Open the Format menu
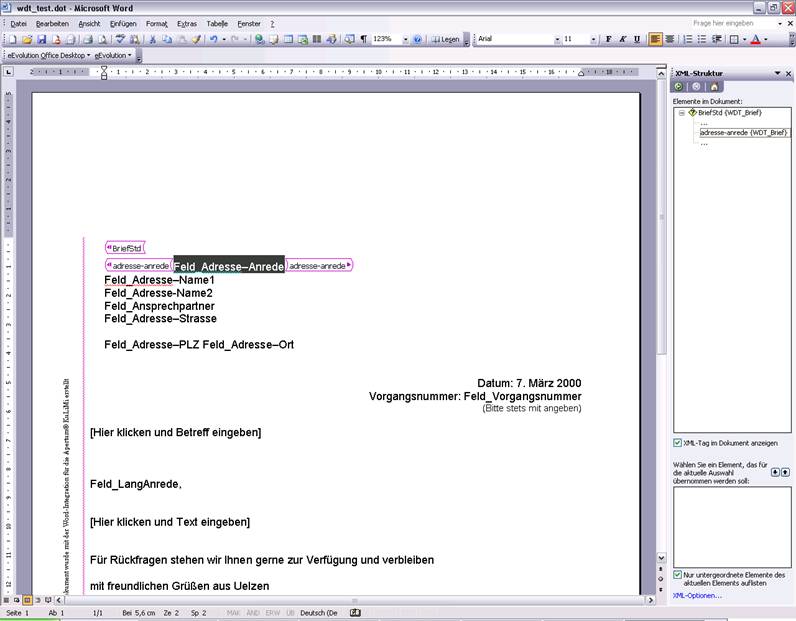This screenshot has height=621, width=796. tap(156, 24)
